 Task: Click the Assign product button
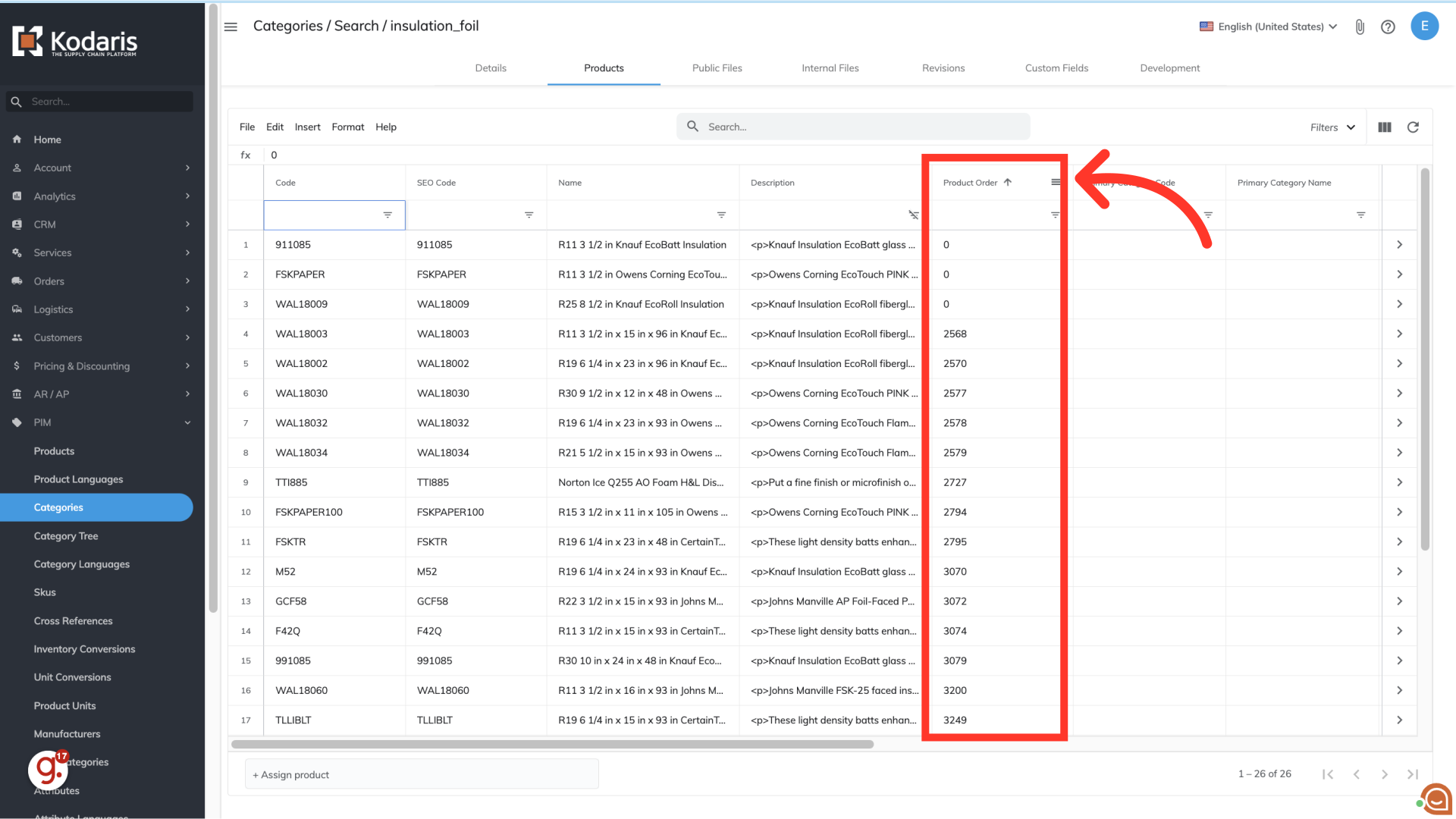click(x=291, y=775)
